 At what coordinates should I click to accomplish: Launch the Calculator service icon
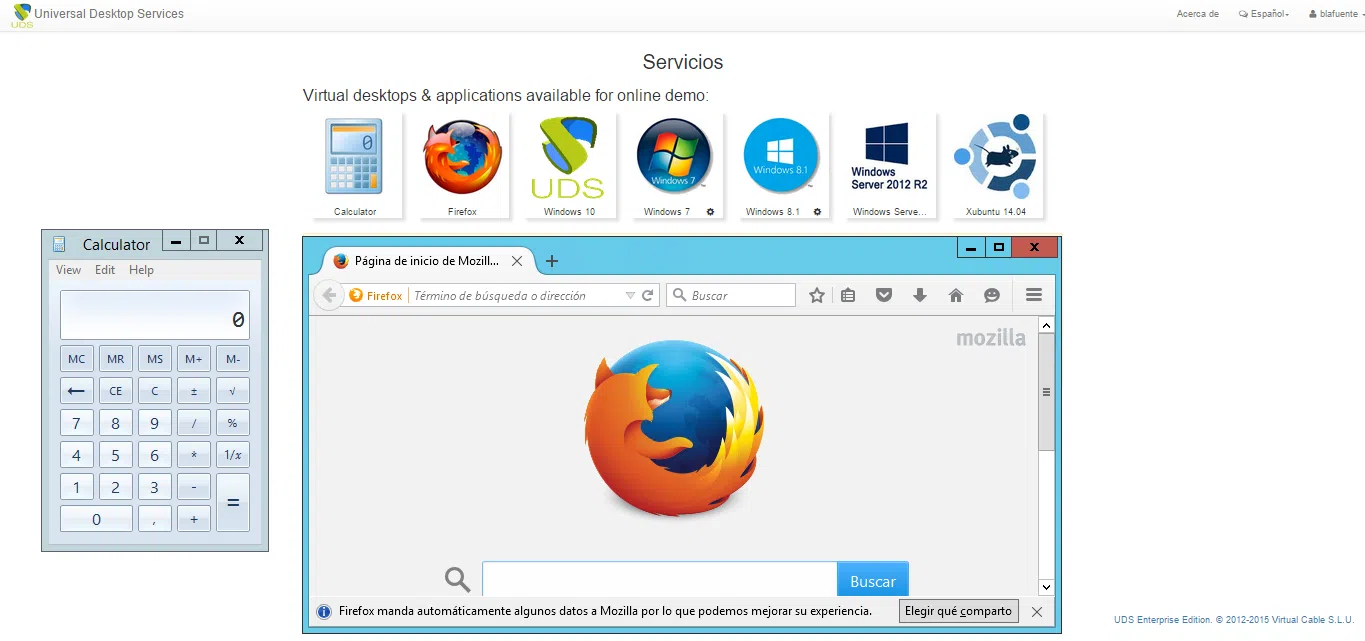354,157
